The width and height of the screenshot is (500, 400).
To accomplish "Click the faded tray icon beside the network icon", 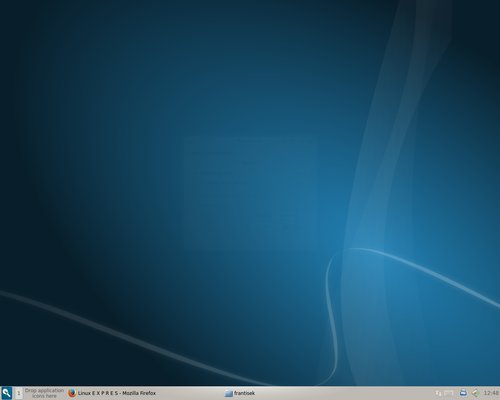I will click(449, 393).
